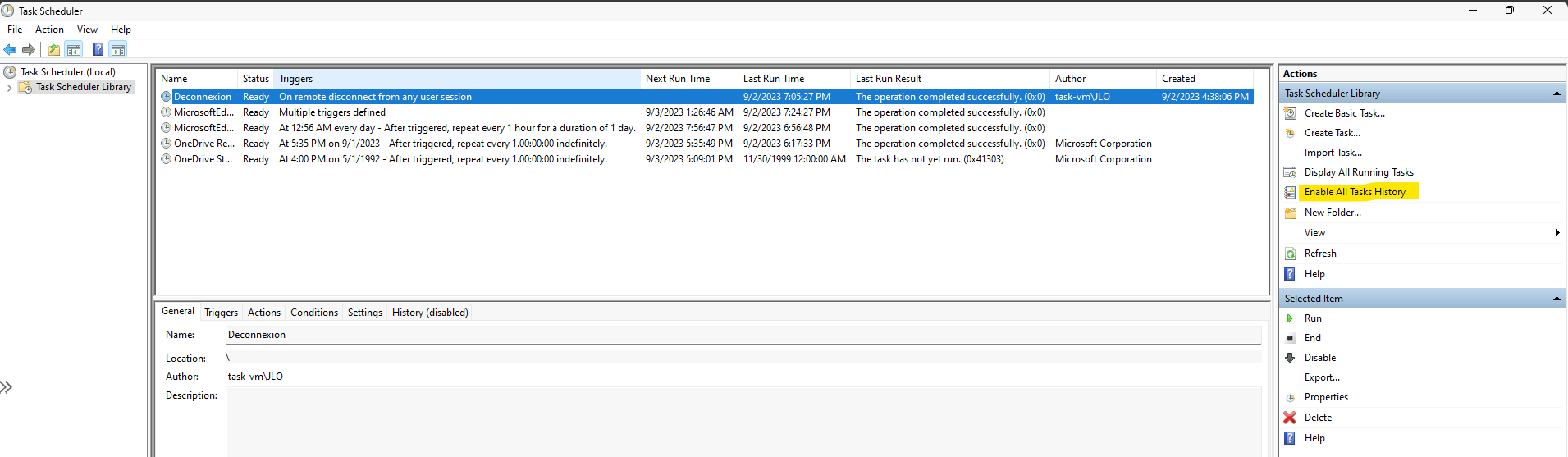Select the Deconnexion task row
This screenshot has width=1568, height=457.
coord(705,97)
